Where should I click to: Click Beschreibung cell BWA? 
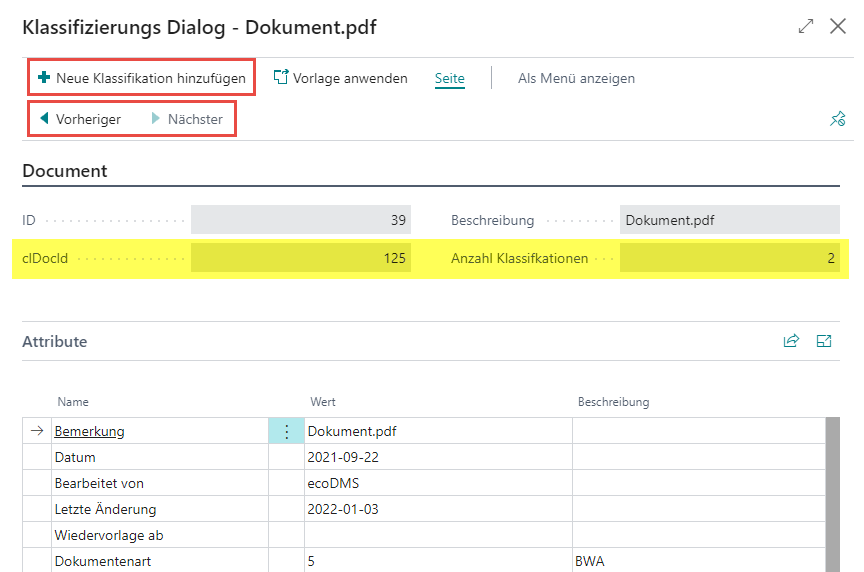coord(699,560)
